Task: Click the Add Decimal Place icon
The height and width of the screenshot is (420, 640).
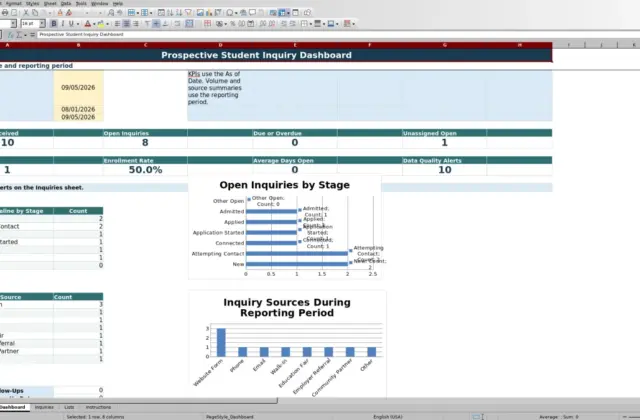Action: tap(262, 24)
